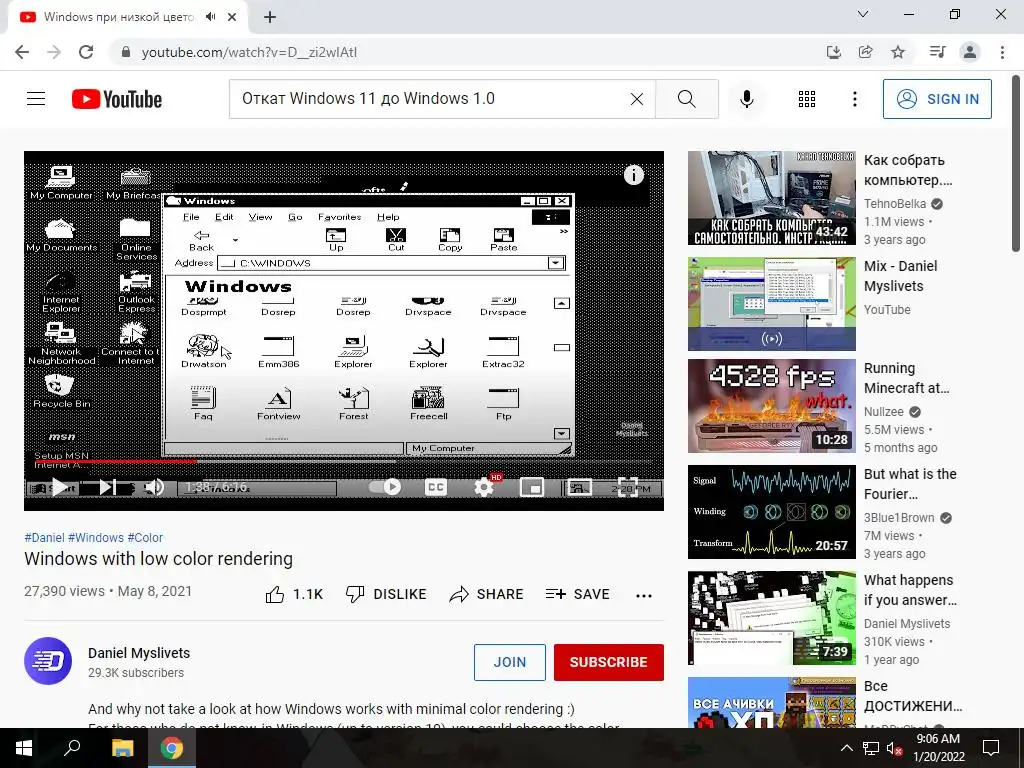The width and height of the screenshot is (1024, 768).
Task: Click the magnifier search button
Action: point(686,99)
